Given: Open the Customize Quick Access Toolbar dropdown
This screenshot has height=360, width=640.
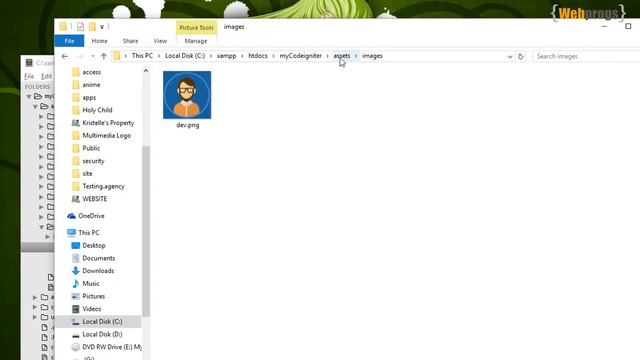Looking at the screenshot, I should pos(102,27).
